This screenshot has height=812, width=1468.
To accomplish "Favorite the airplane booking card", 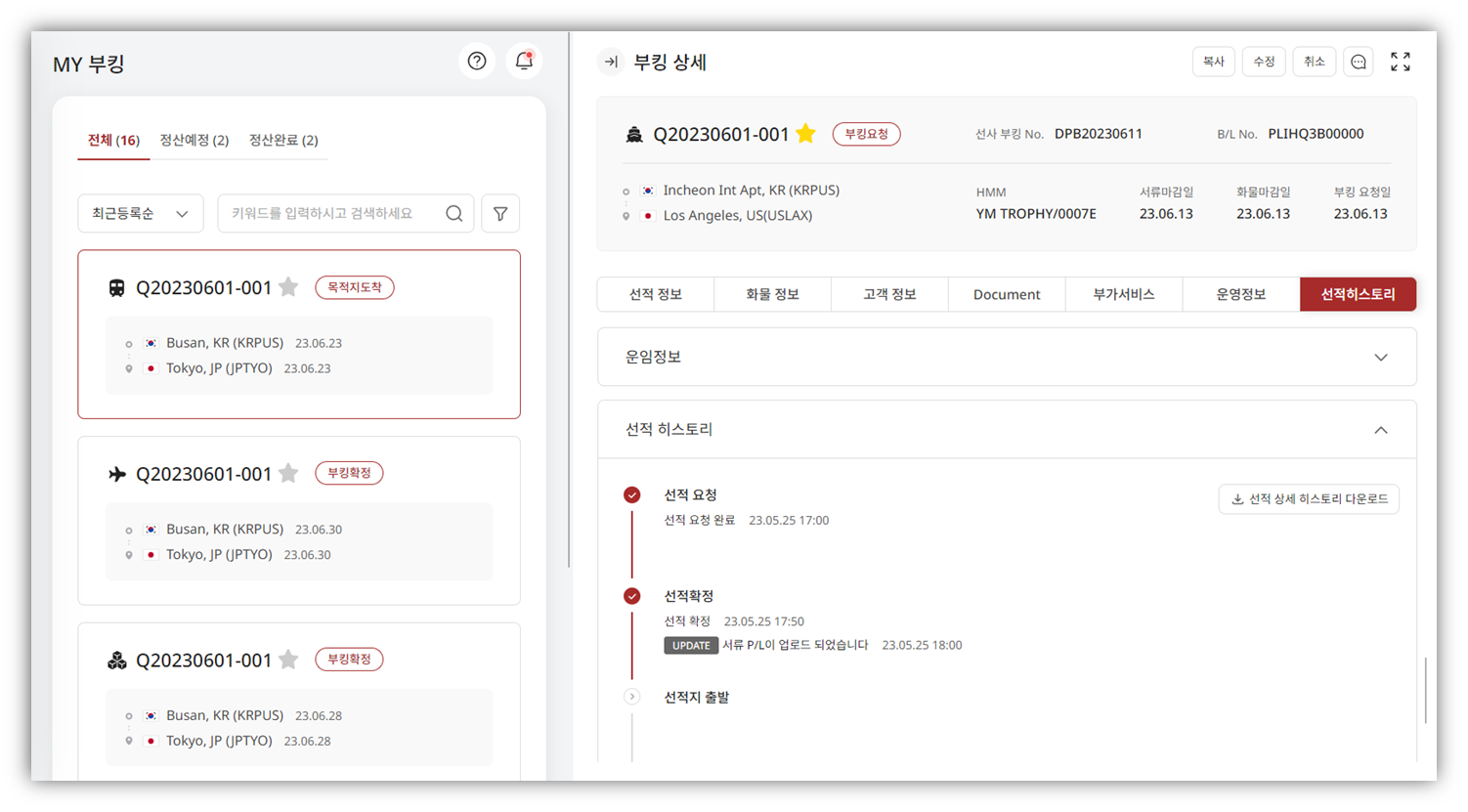I will pyautogui.click(x=288, y=474).
